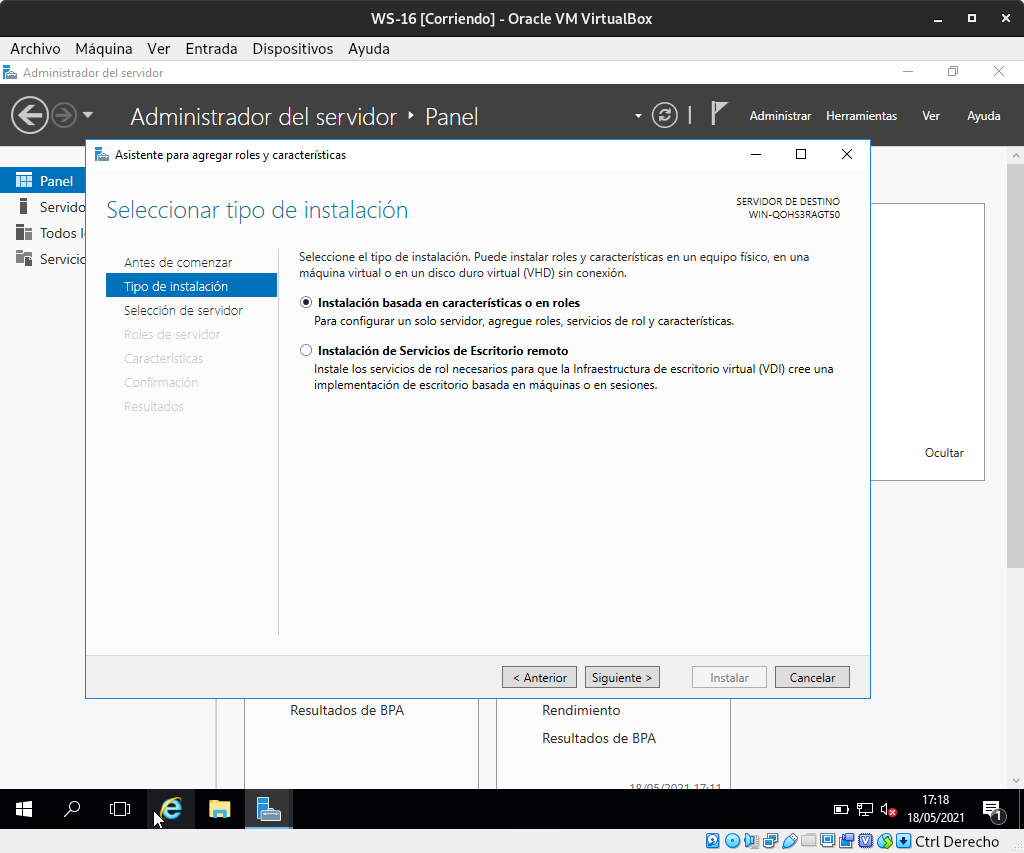Click the Siguiente button
Image resolution: width=1024 pixels, height=853 pixels.
point(622,677)
